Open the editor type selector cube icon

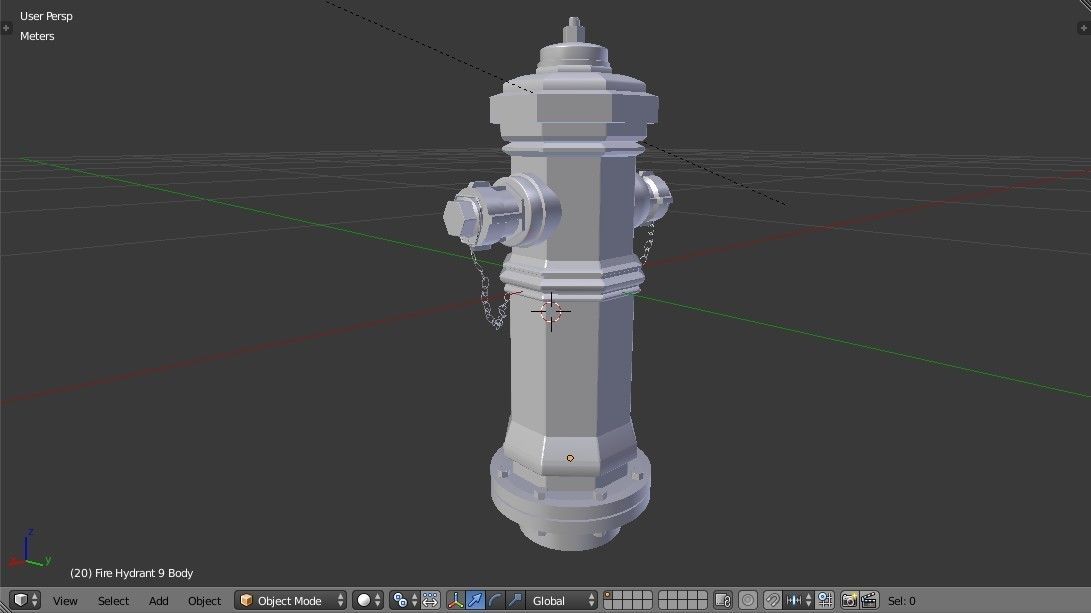click(25, 600)
